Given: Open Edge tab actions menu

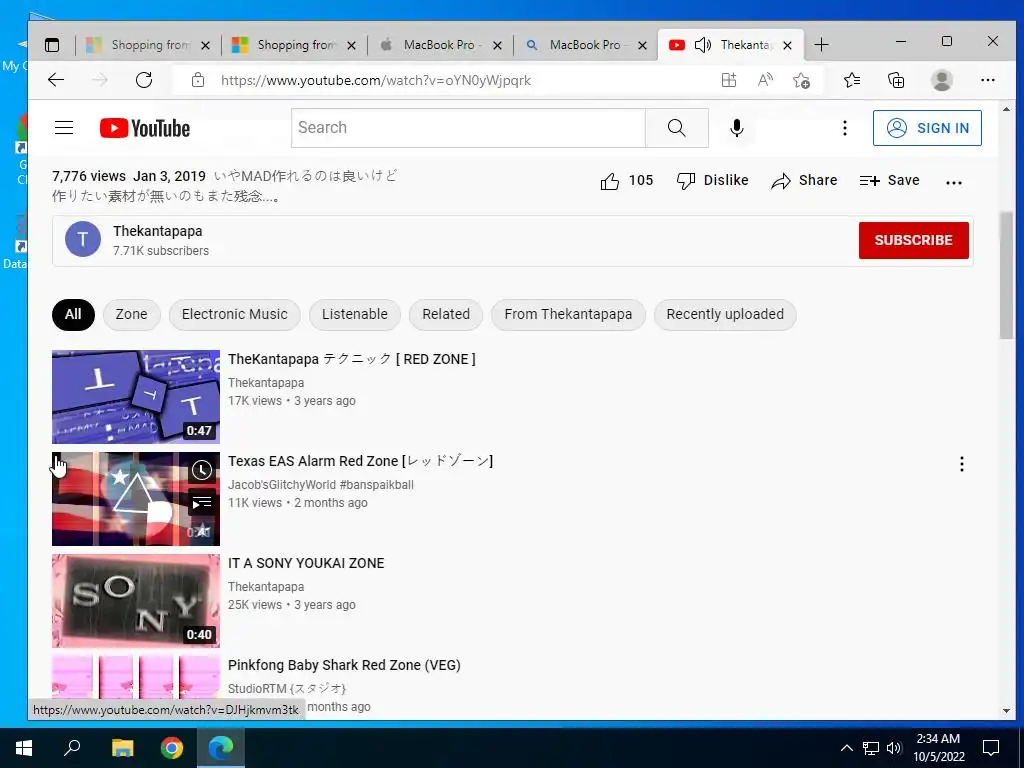Looking at the screenshot, I should click(x=52, y=45).
